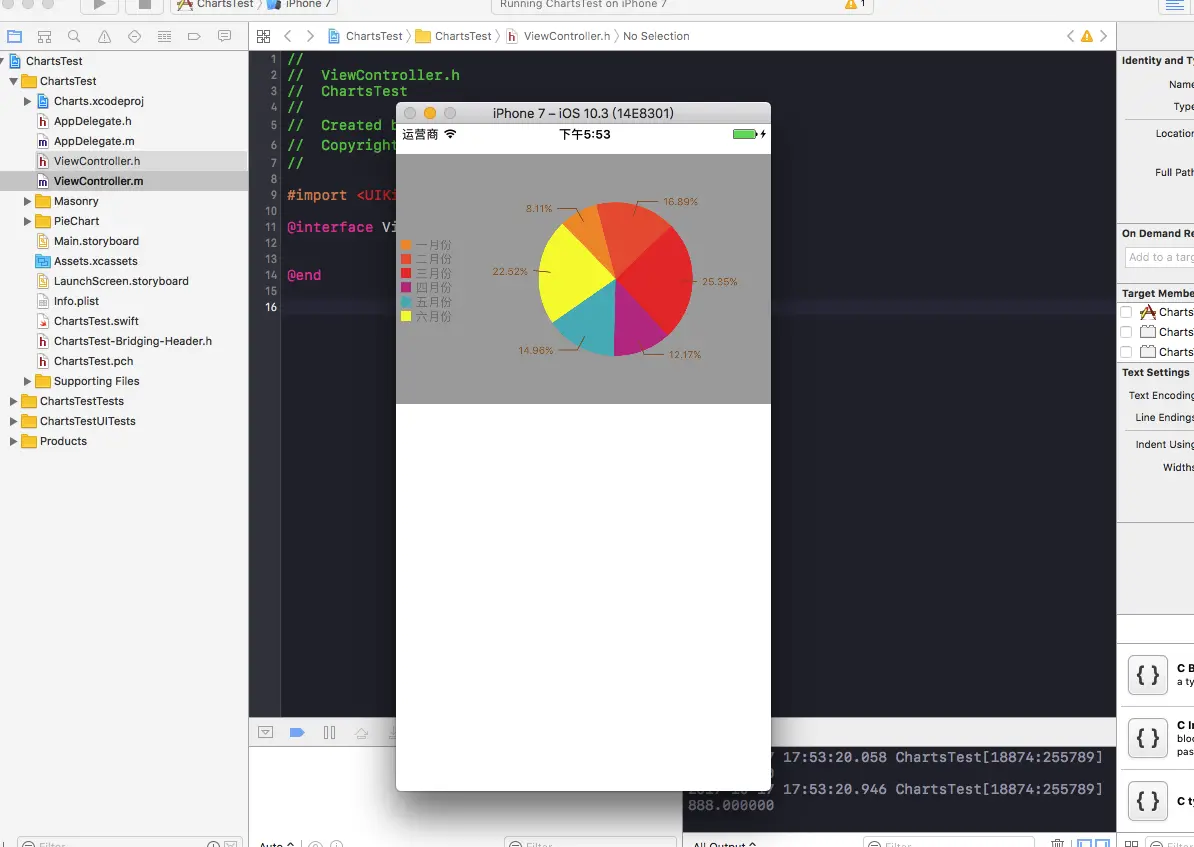
Task: Expand the ChartsTestTests group
Action: pos(13,401)
